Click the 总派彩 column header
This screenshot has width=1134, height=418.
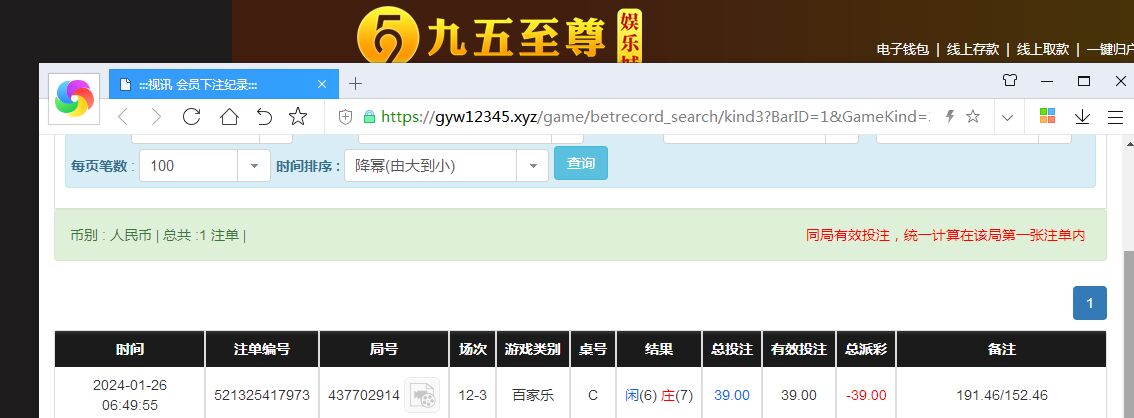coord(866,349)
